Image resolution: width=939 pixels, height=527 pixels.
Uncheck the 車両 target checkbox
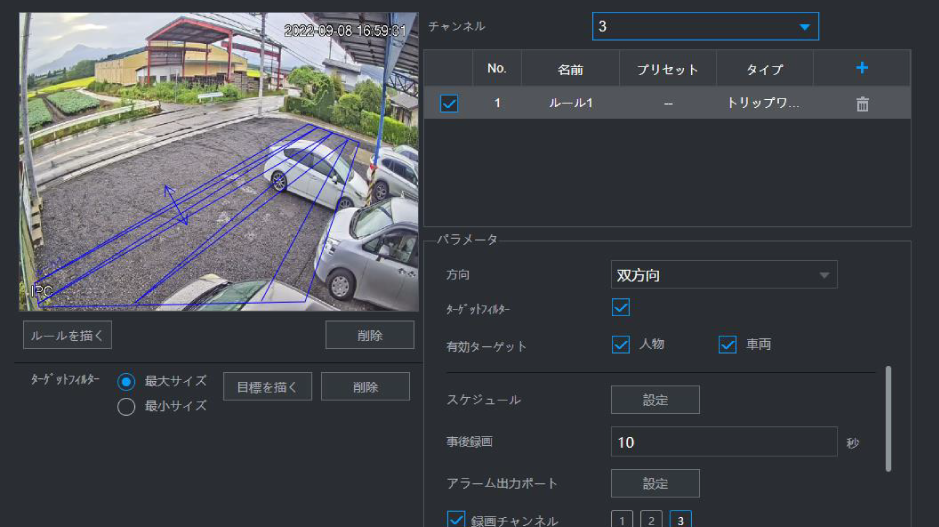tap(727, 345)
